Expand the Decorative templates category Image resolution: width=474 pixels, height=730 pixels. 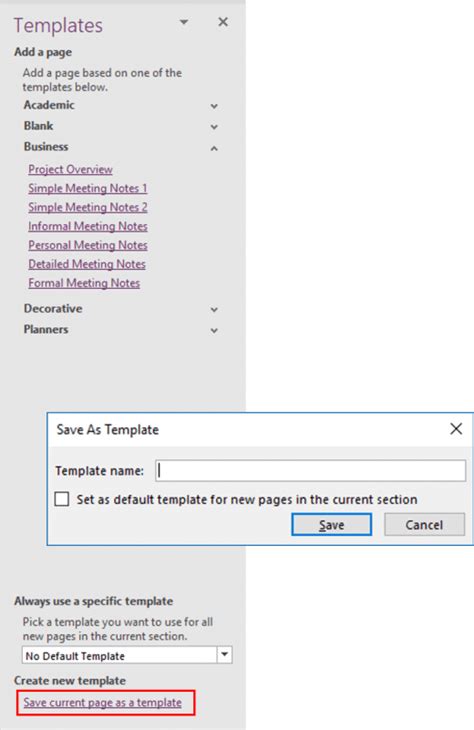(214, 309)
